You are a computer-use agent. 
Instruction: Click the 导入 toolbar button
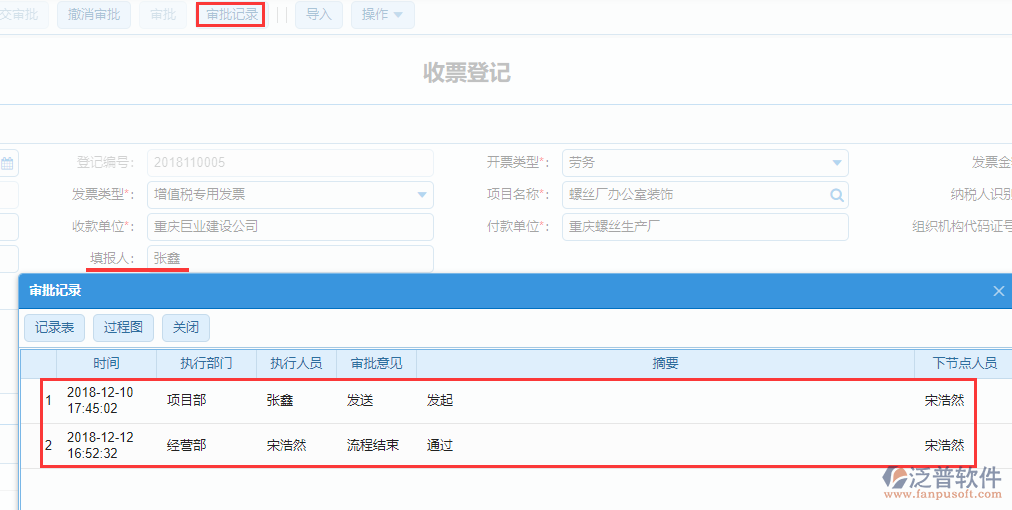click(318, 15)
